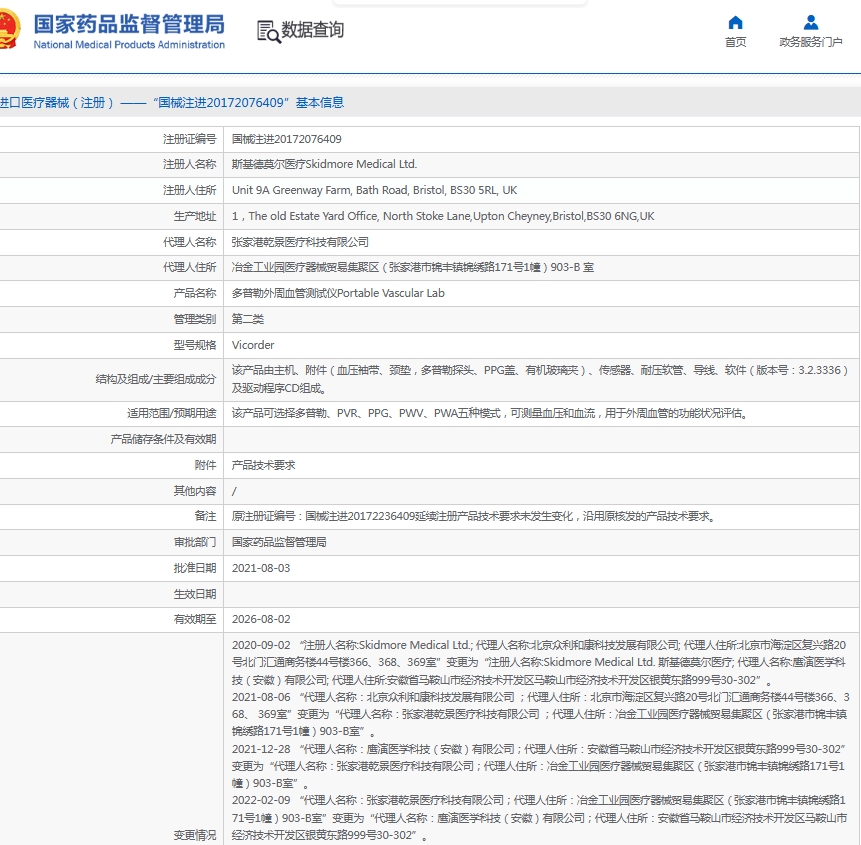The image size is (861, 845).
Task: Click the 管理类别 row label
Action: pyautogui.click(x=195, y=319)
